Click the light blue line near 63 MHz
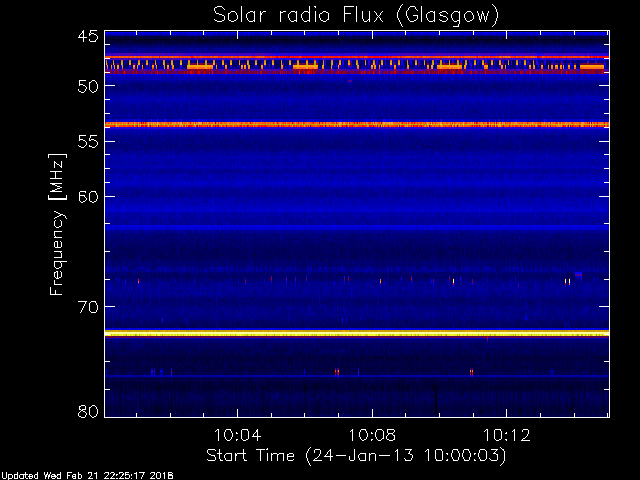Viewport: 640px width, 480px height. pyautogui.click(x=356, y=228)
